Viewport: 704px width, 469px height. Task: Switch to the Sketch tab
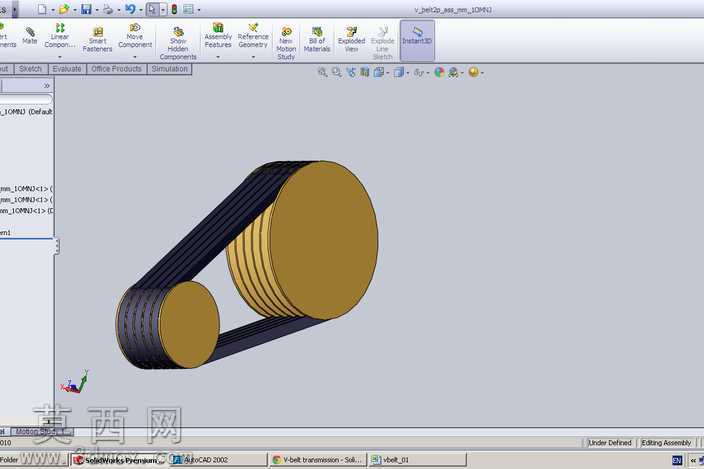(31, 69)
